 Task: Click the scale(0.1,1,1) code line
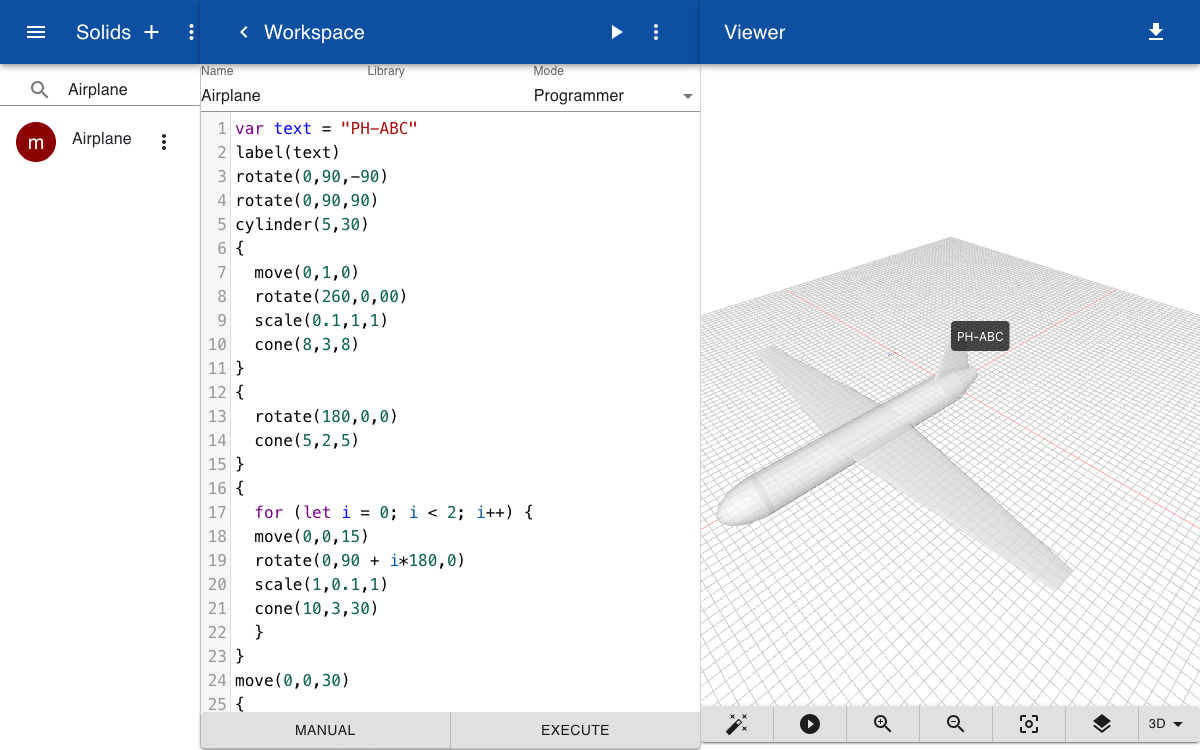tap(321, 320)
